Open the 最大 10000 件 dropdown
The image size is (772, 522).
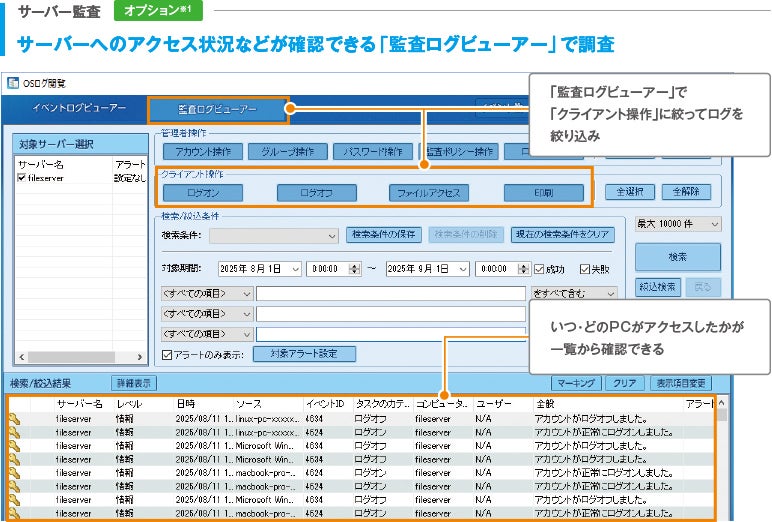pos(678,226)
